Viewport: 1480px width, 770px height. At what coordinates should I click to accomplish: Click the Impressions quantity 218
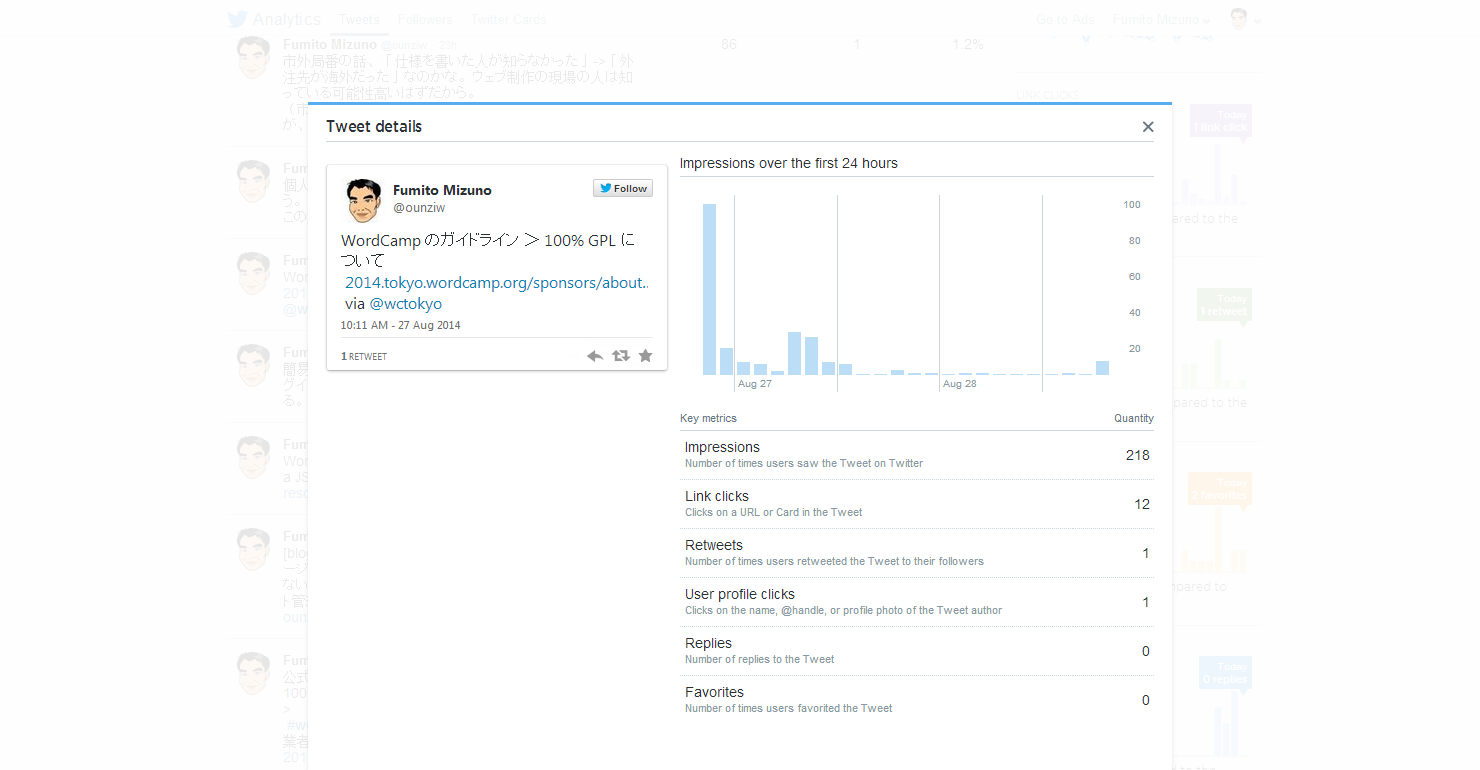[x=1137, y=455]
